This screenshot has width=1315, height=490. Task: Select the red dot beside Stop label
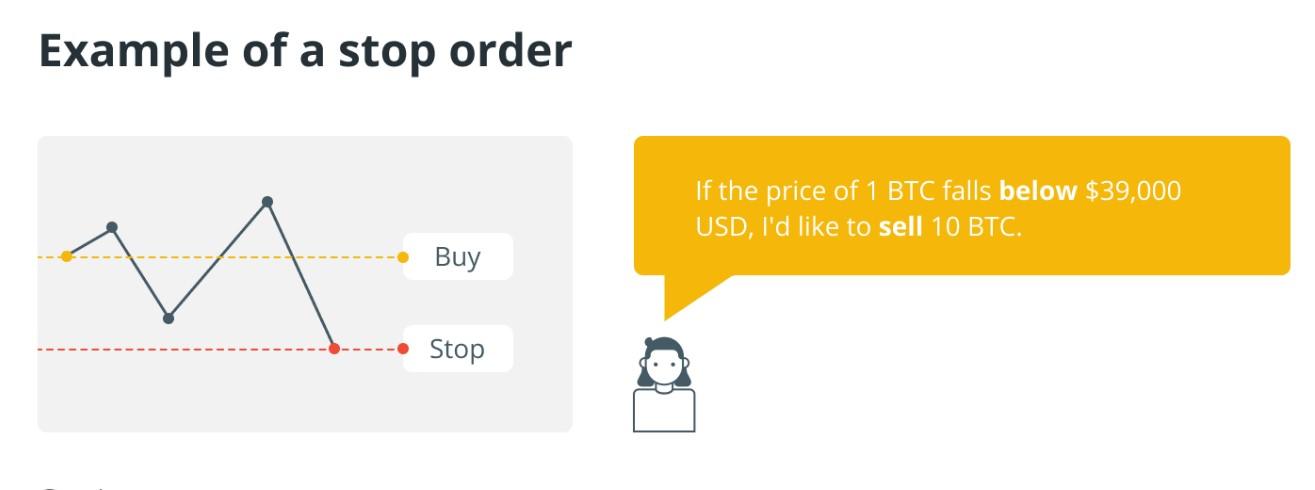[x=403, y=349]
